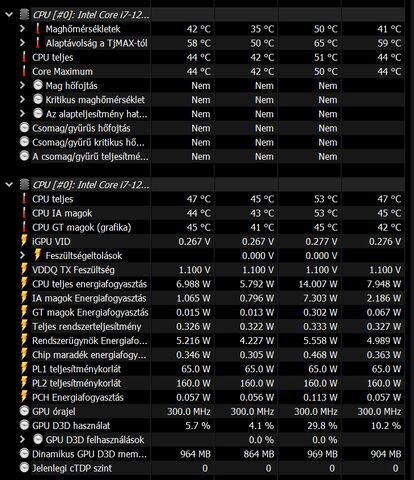Click the round icon beside Csomag/gyűrű kritikus hő...

pyautogui.click(x=24, y=142)
